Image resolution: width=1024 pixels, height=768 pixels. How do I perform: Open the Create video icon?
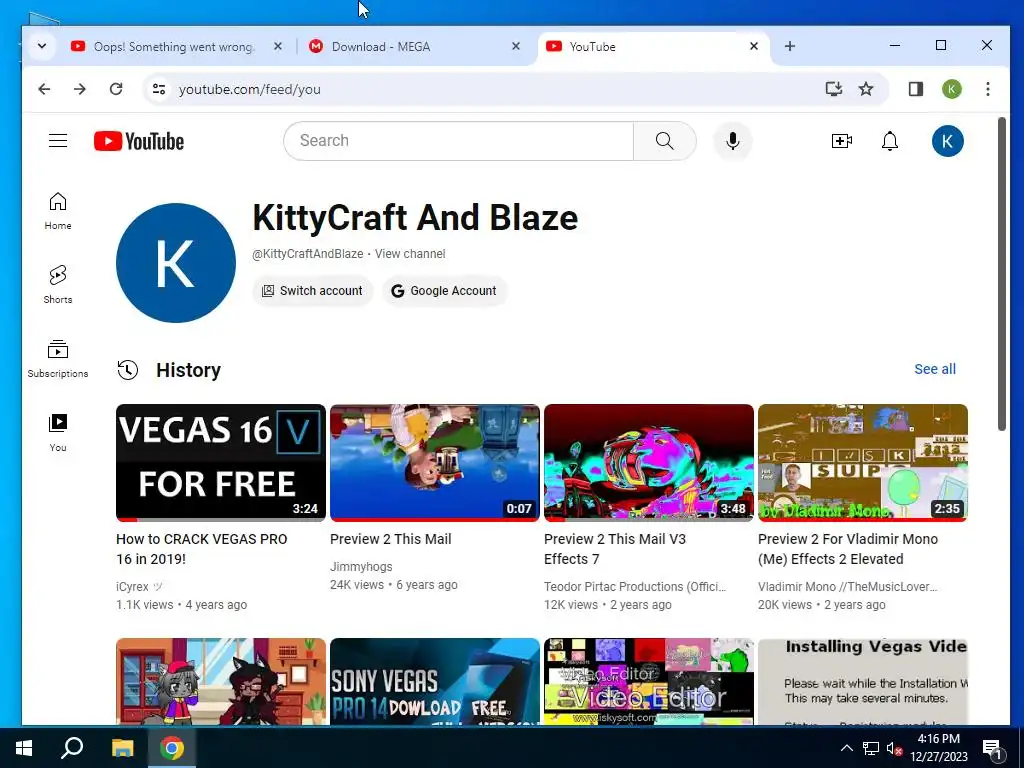841,140
